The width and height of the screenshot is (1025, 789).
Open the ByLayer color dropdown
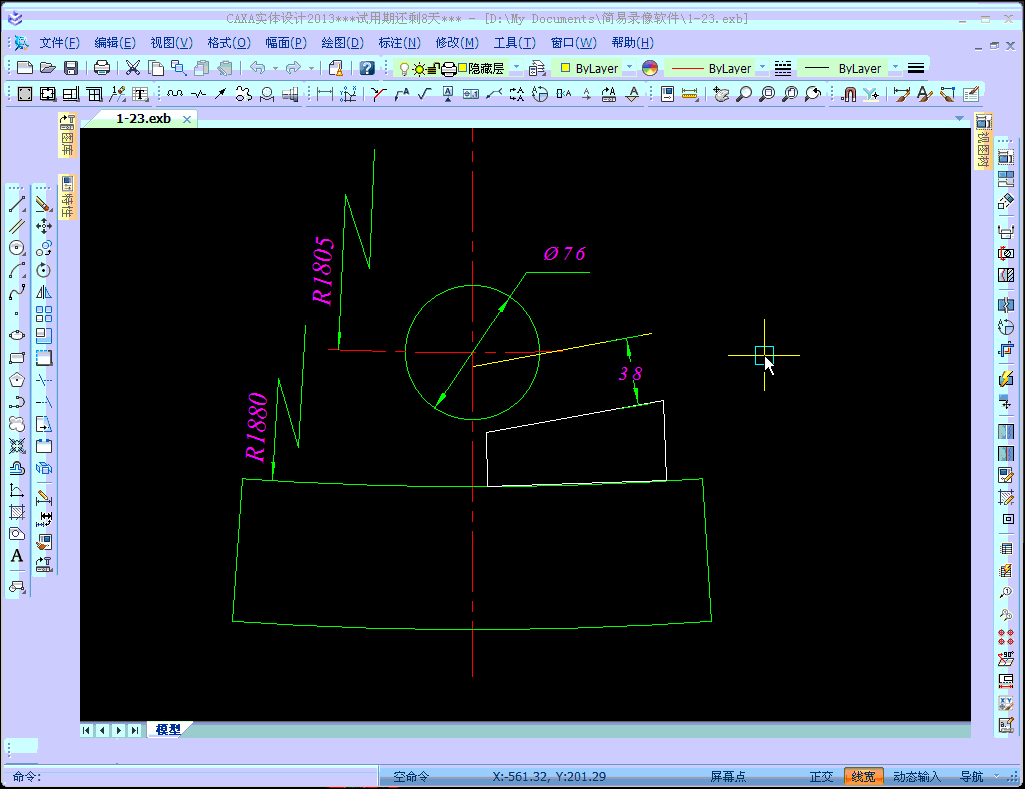[629, 68]
